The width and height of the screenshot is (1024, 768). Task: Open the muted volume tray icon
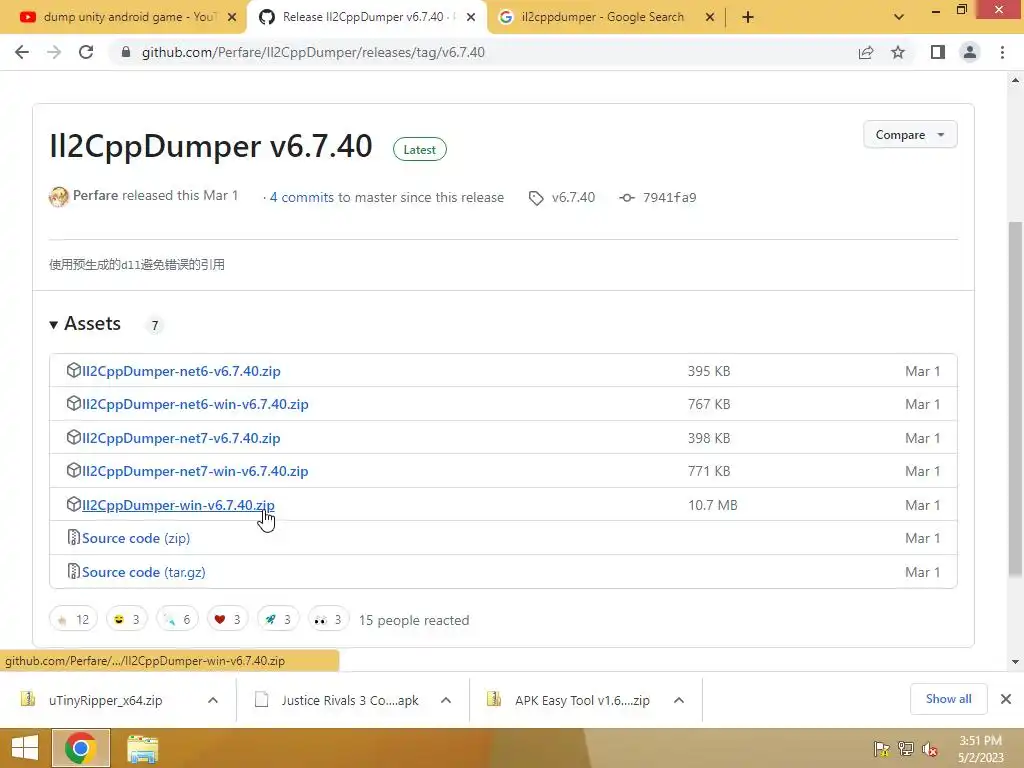point(930,749)
